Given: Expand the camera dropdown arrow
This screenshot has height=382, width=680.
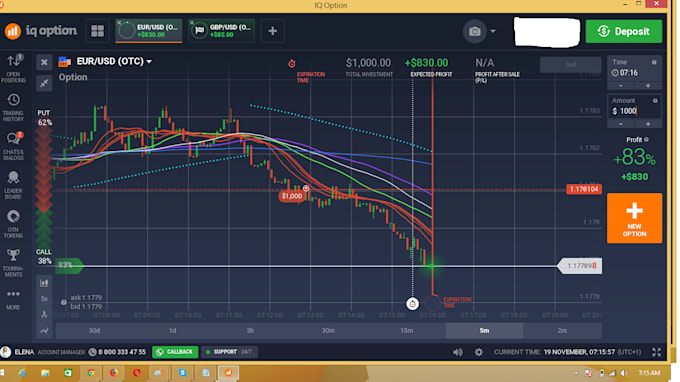Looking at the screenshot, I should (493, 31).
